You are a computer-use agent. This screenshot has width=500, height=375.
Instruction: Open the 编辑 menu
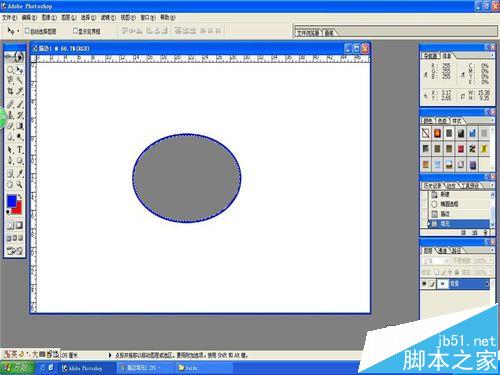pos(29,17)
